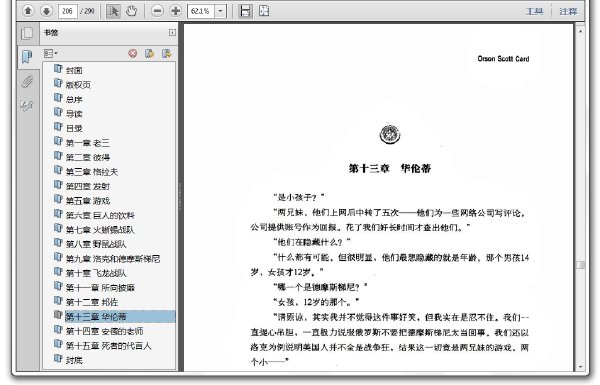
Task: Select the Hand pan tool
Action: (x=132, y=11)
